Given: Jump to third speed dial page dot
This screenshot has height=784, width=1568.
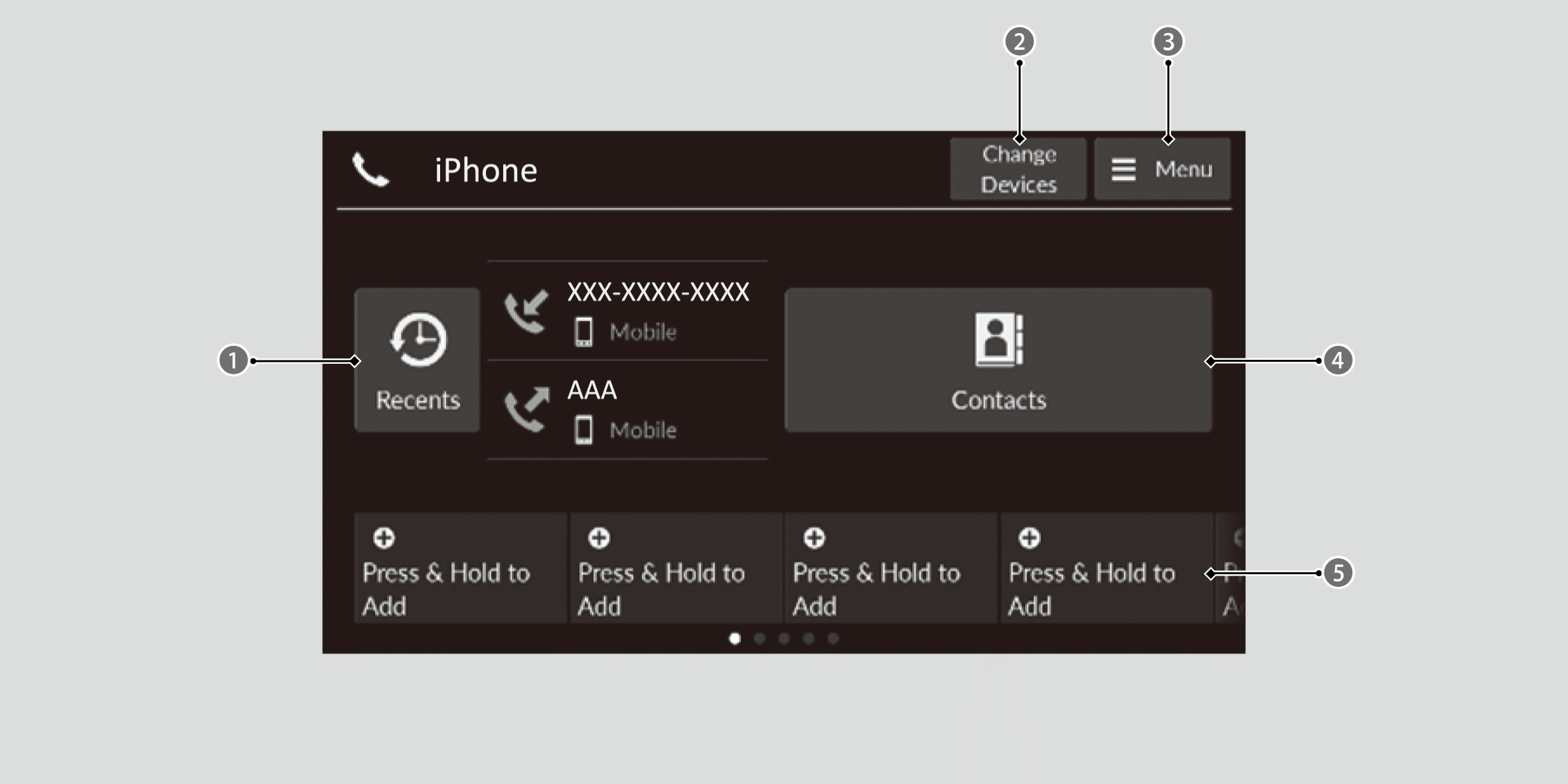Looking at the screenshot, I should point(784,639).
